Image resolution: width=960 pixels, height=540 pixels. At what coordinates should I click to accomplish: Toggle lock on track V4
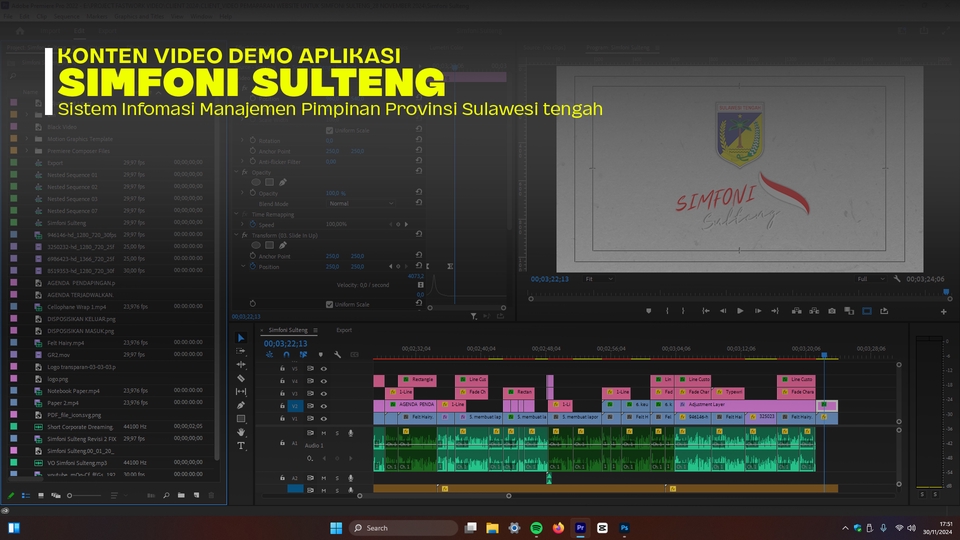point(282,381)
